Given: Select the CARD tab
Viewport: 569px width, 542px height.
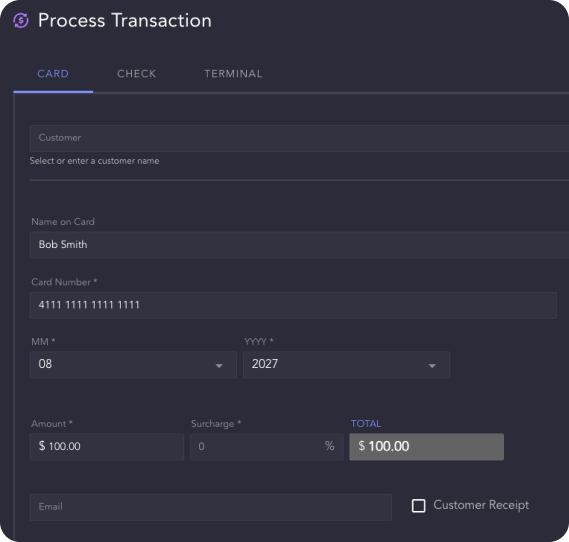Looking at the screenshot, I should [x=53, y=74].
